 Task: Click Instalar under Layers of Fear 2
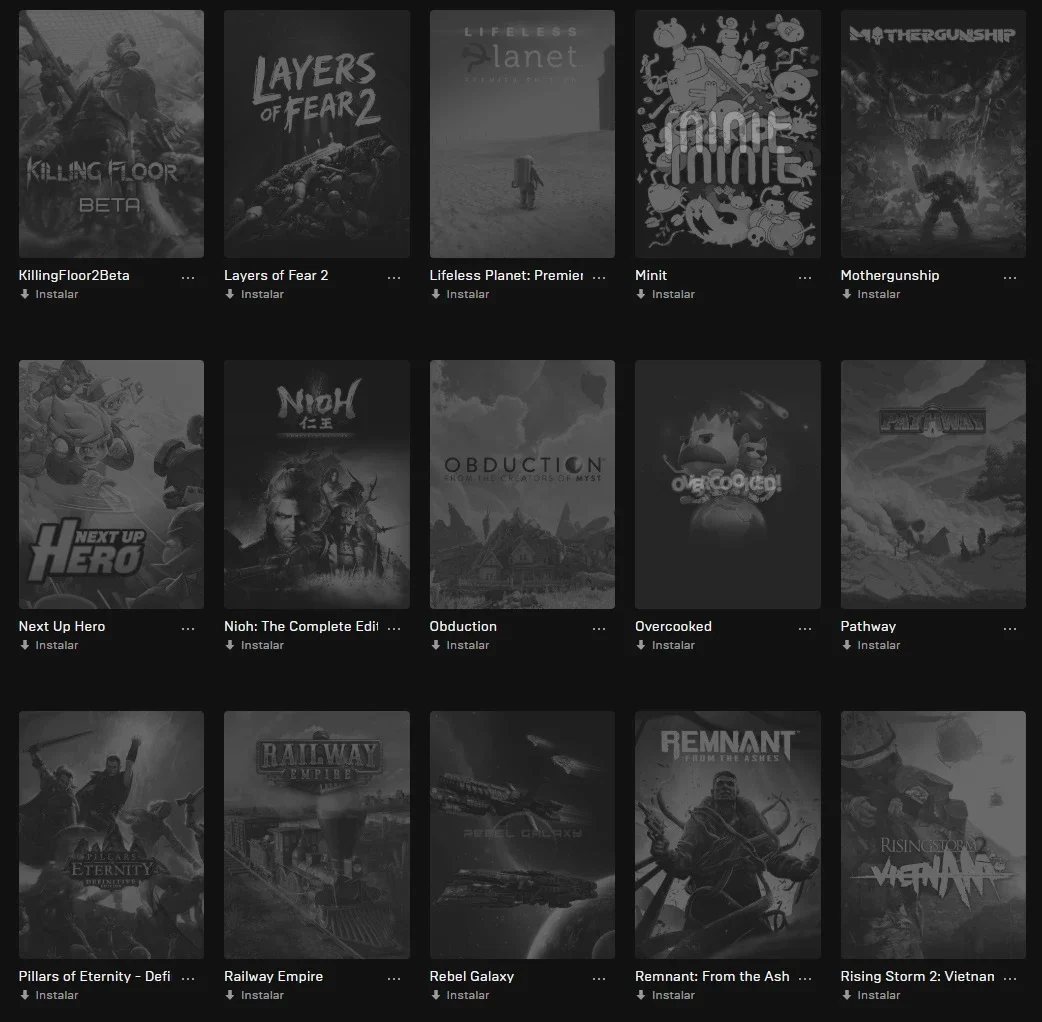pyautogui.click(x=255, y=294)
